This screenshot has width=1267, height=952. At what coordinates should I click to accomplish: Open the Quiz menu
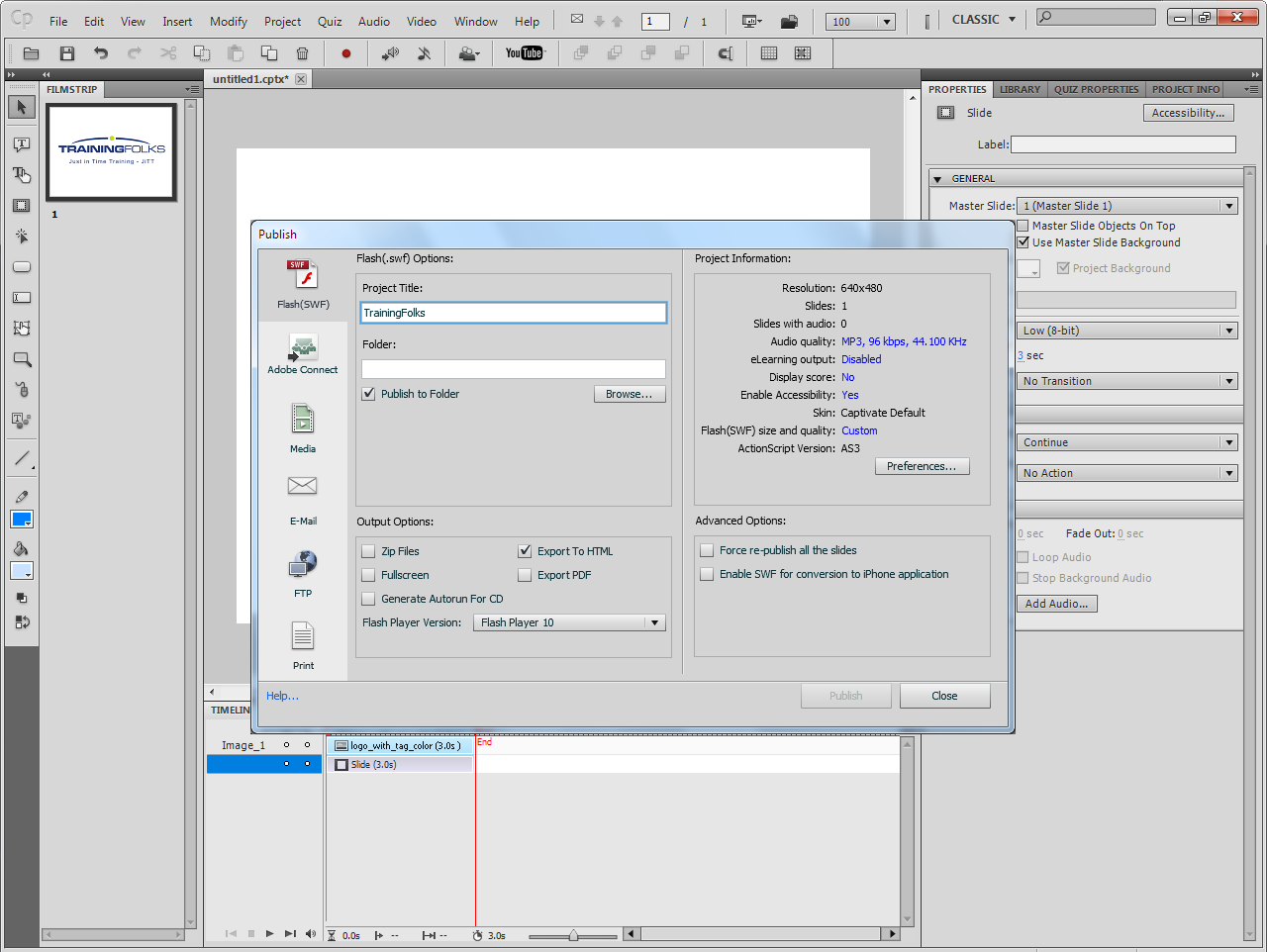click(330, 21)
